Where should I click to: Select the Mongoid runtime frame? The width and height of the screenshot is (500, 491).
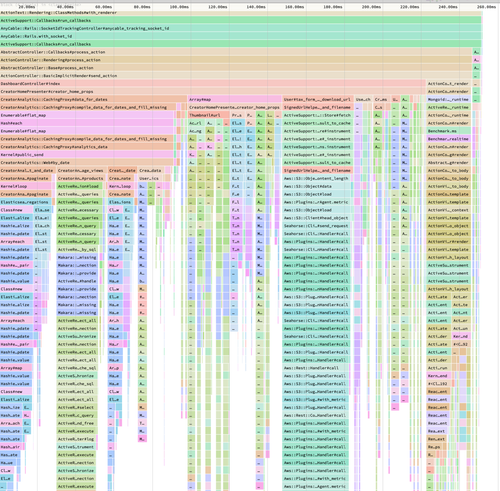point(449,99)
